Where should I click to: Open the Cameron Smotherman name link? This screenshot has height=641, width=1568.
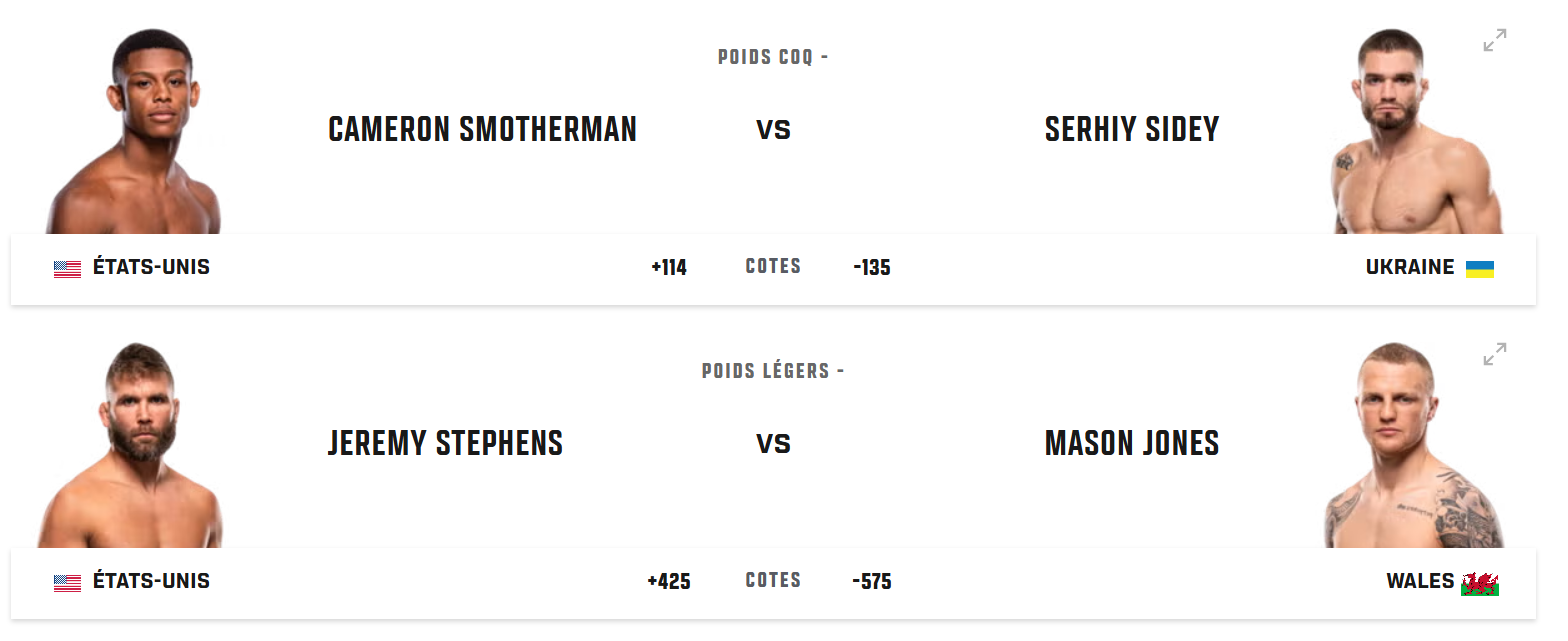[482, 130]
